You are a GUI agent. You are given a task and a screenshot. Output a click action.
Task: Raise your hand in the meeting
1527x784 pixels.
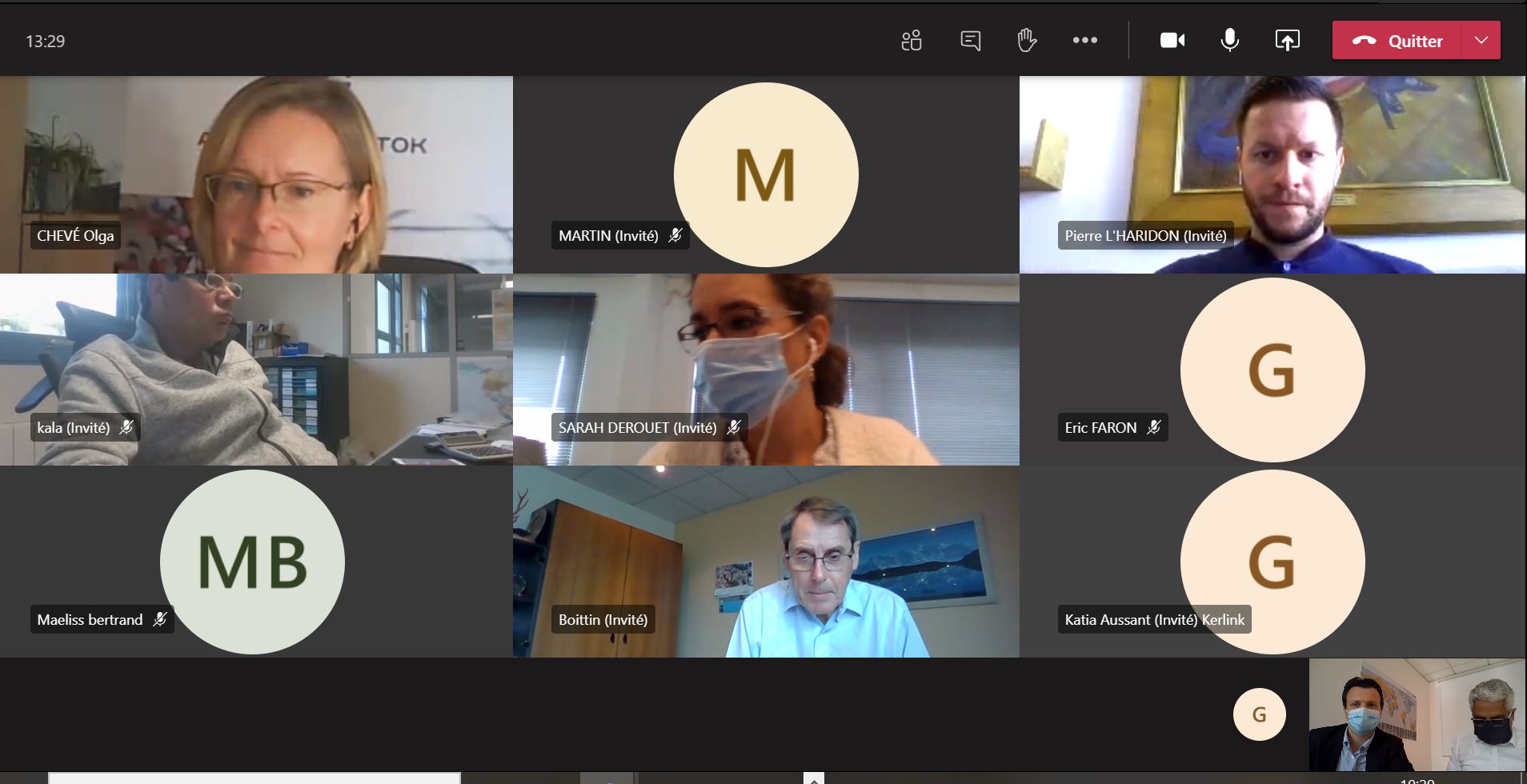pos(1027,40)
